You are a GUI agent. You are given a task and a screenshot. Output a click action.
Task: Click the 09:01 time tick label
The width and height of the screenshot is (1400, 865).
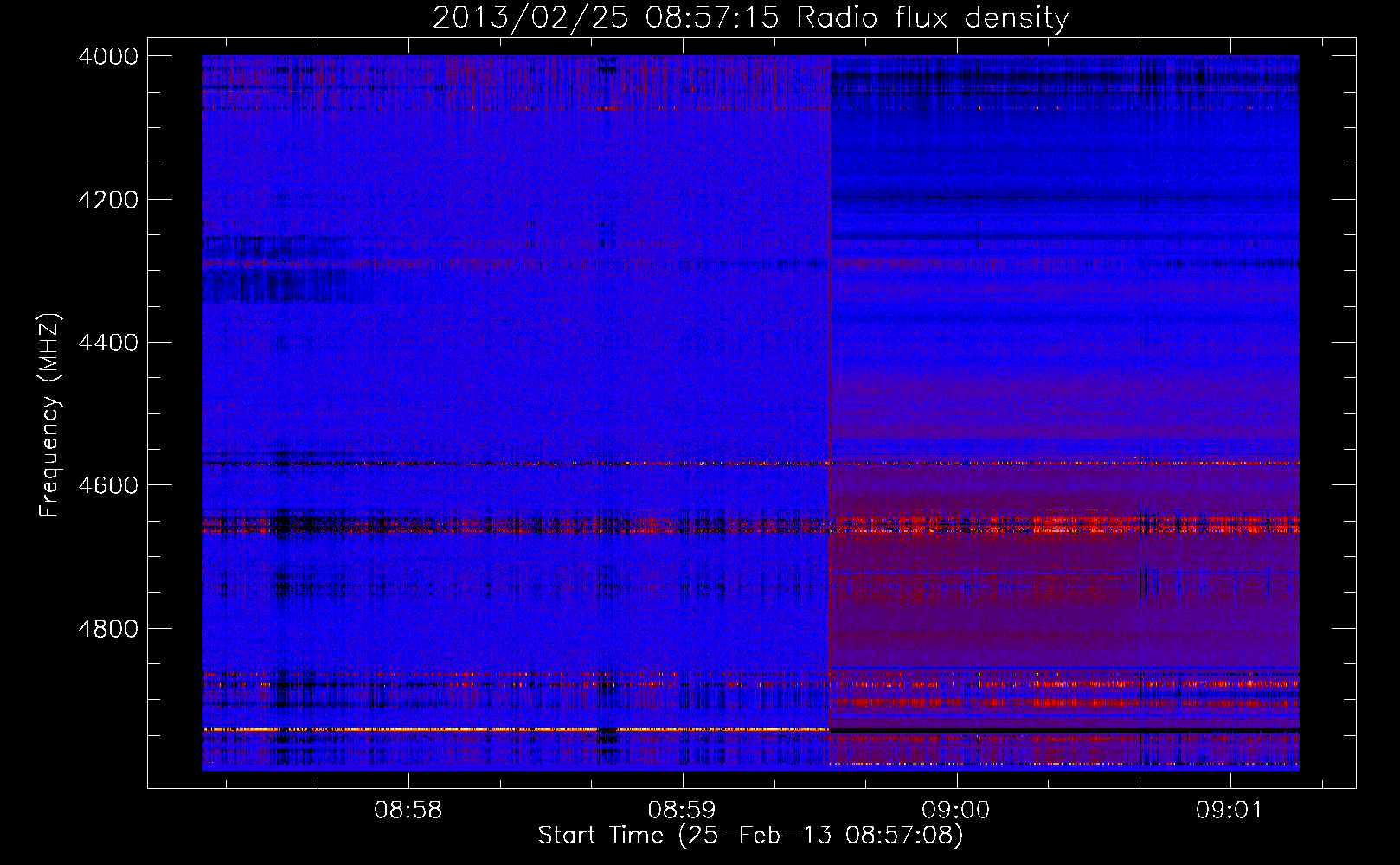coord(1230,811)
